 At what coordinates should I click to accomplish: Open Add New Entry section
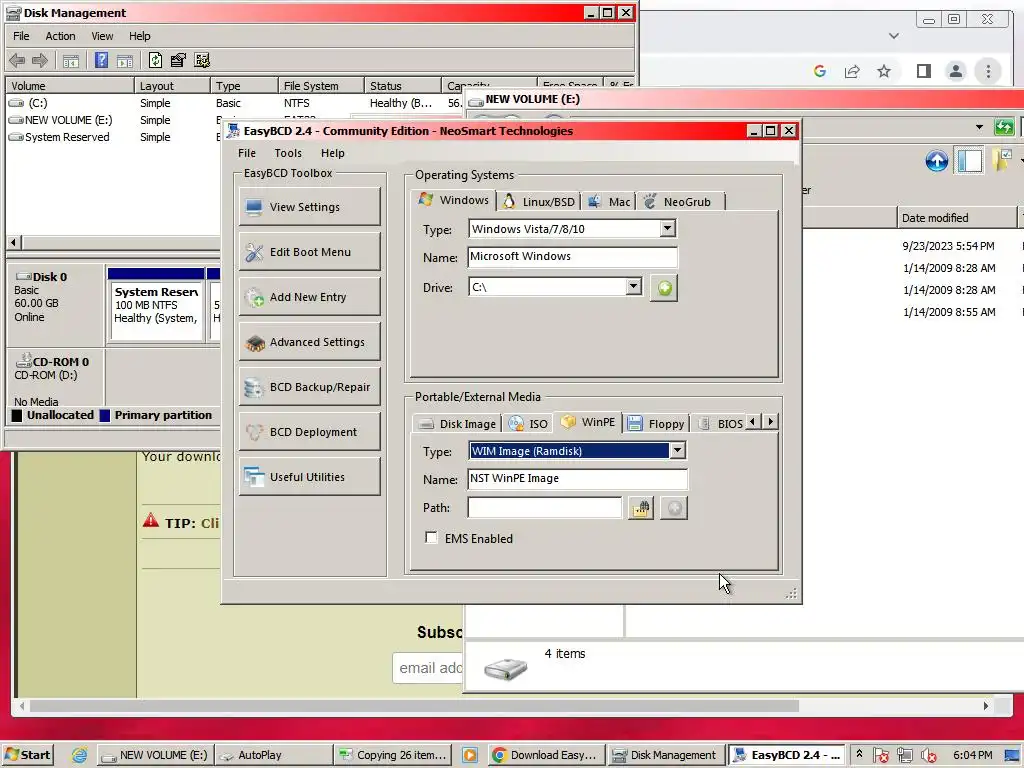310,297
